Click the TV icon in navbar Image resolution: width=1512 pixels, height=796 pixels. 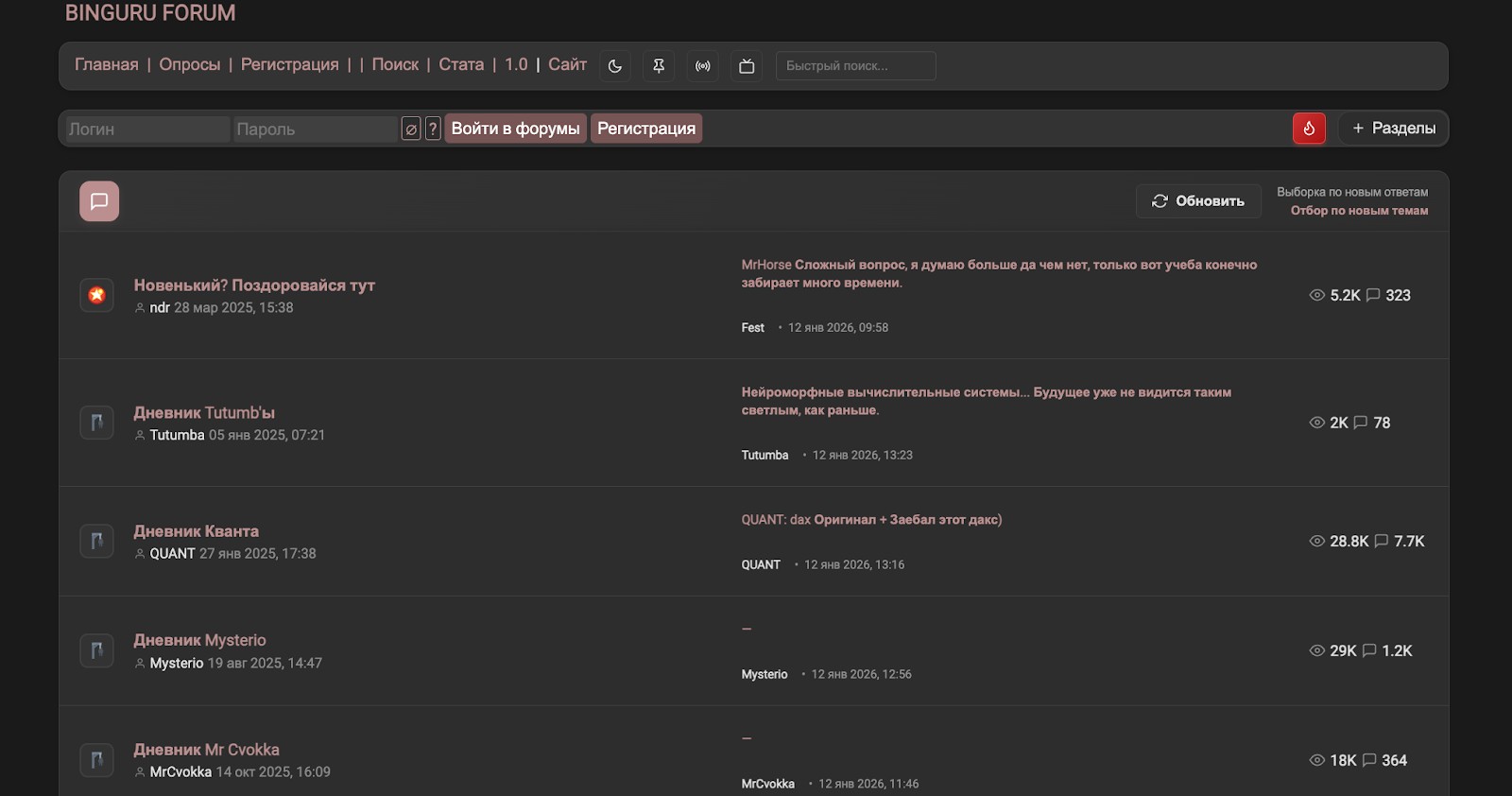747,66
